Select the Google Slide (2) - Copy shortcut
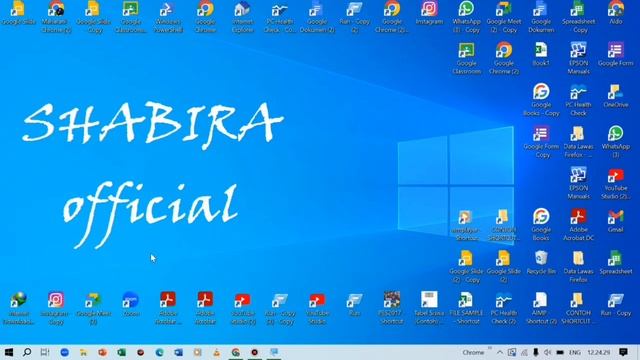This screenshot has height=360, width=640. pos(467,267)
